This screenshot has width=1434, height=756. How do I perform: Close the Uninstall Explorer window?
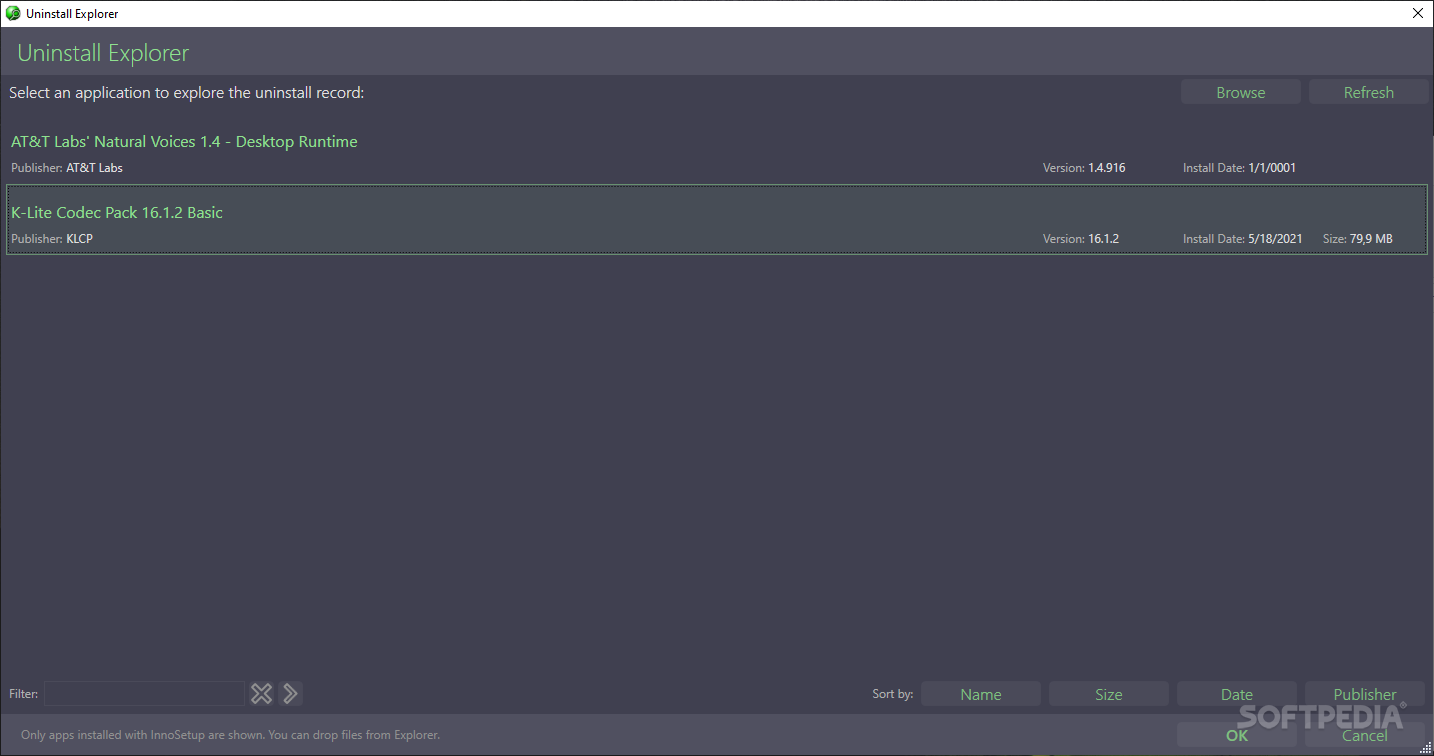pyautogui.click(x=1417, y=13)
